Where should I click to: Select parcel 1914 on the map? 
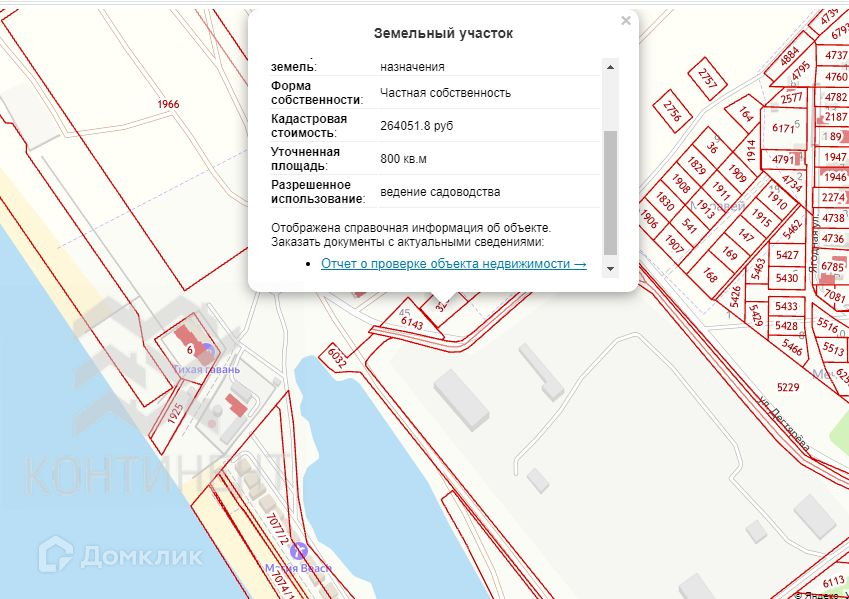click(750, 151)
